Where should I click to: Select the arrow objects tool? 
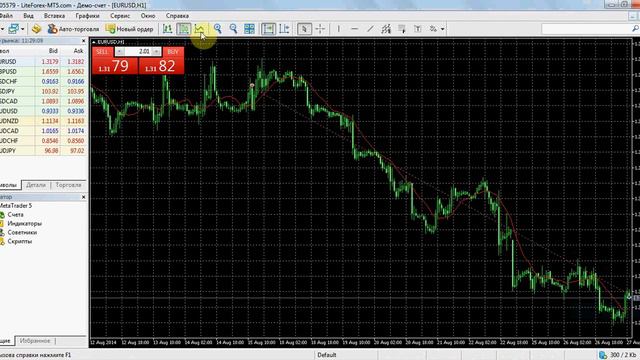[433, 29]
